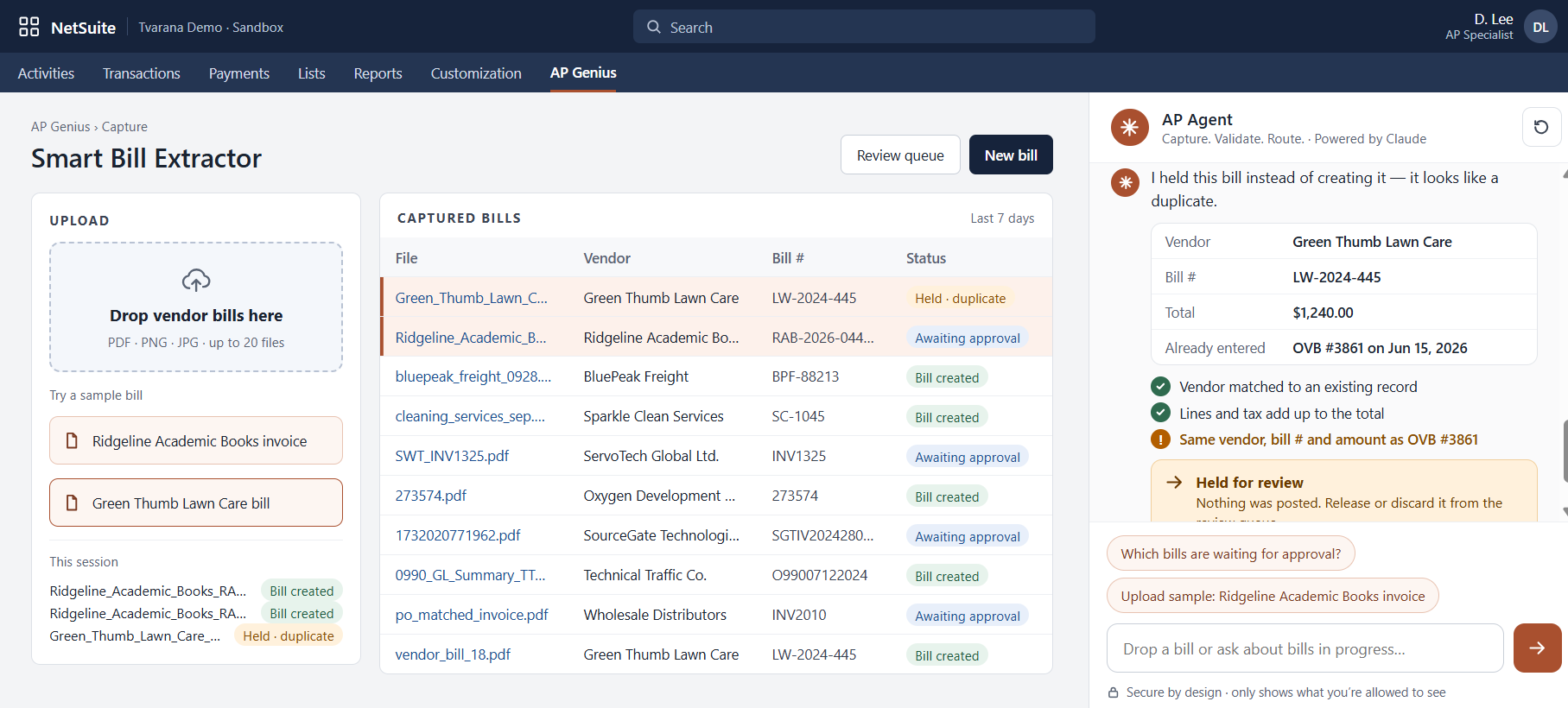Ask which bills are waiting for approval
1568x708 pixels.
[1230, 553]
